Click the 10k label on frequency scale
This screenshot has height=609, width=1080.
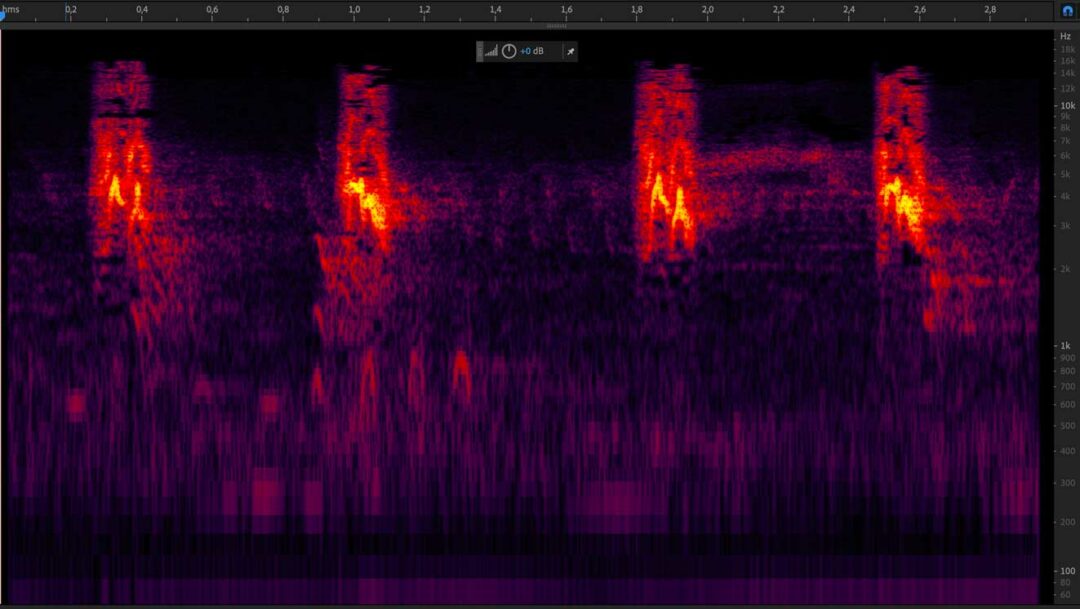1067,105
